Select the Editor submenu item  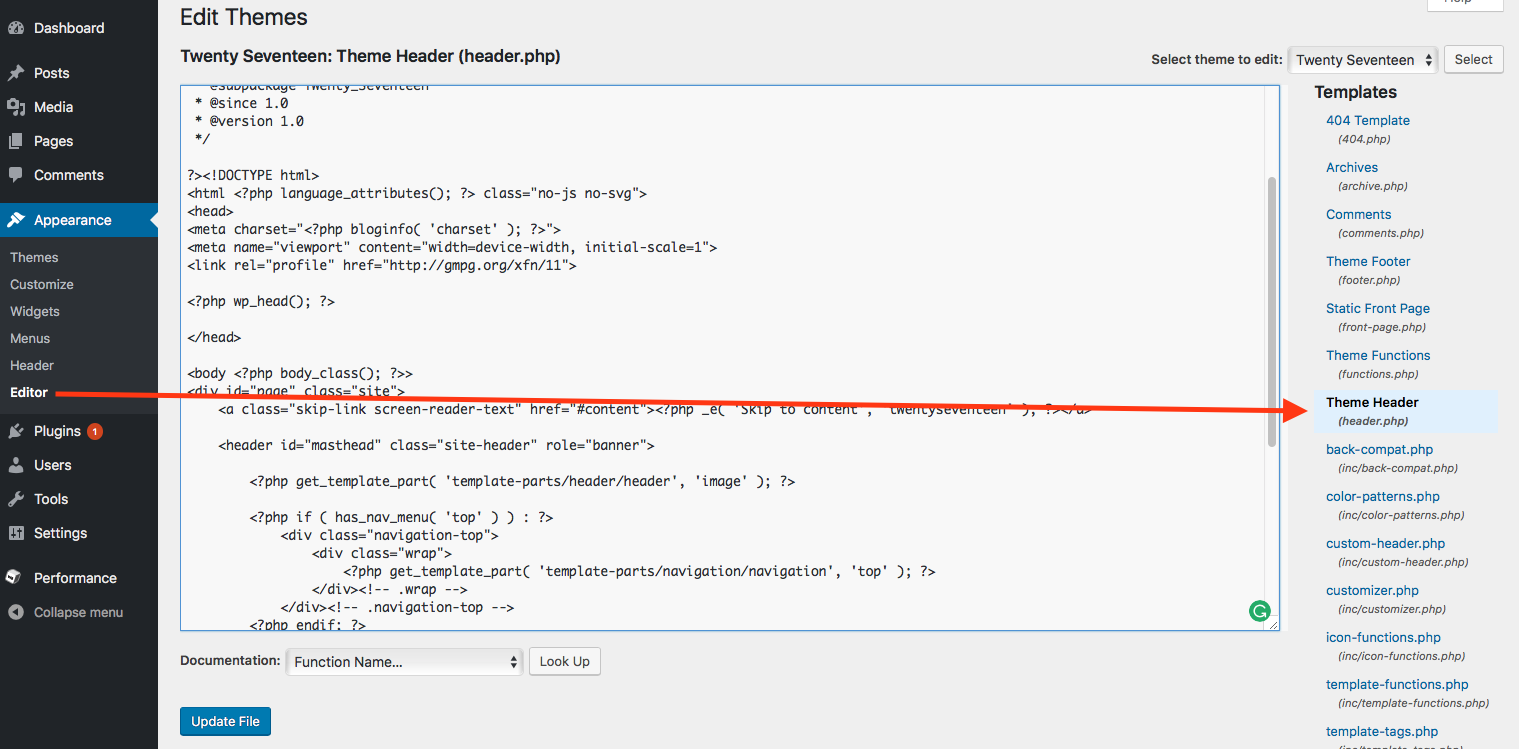[29, 392]
